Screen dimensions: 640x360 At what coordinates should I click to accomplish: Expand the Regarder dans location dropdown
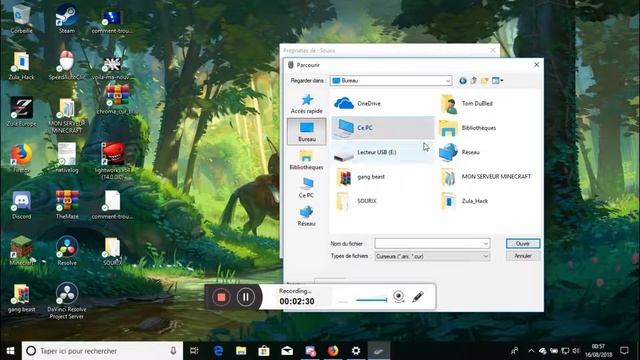pyautogui.click(x=448, y=81)
